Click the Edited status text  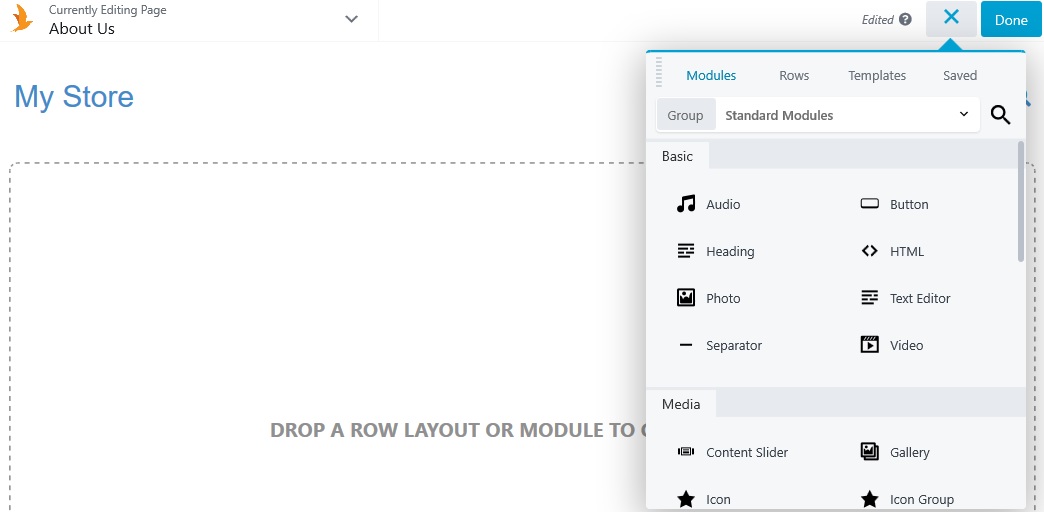pos(878,20)
